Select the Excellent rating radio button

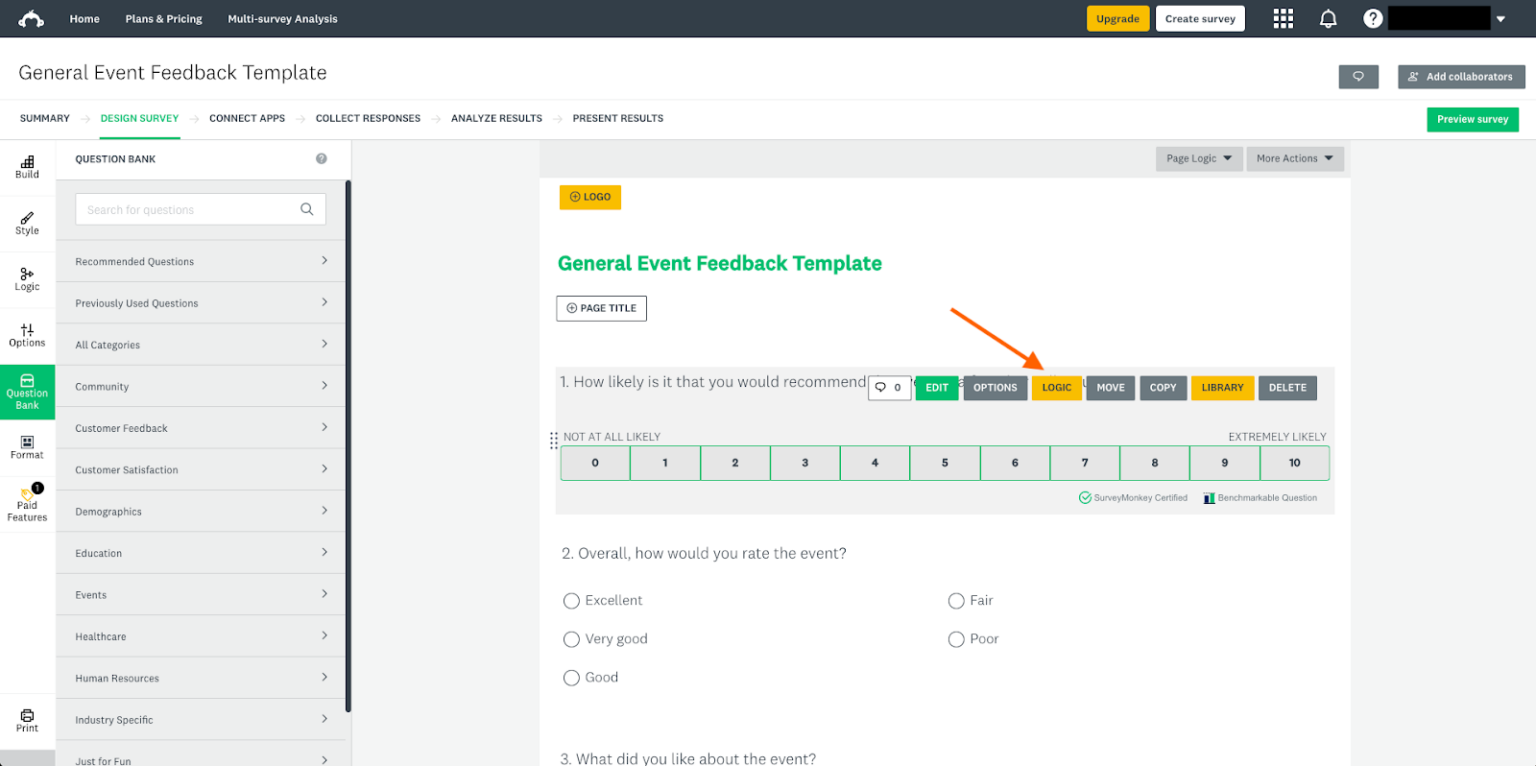[x=571, y=601]
